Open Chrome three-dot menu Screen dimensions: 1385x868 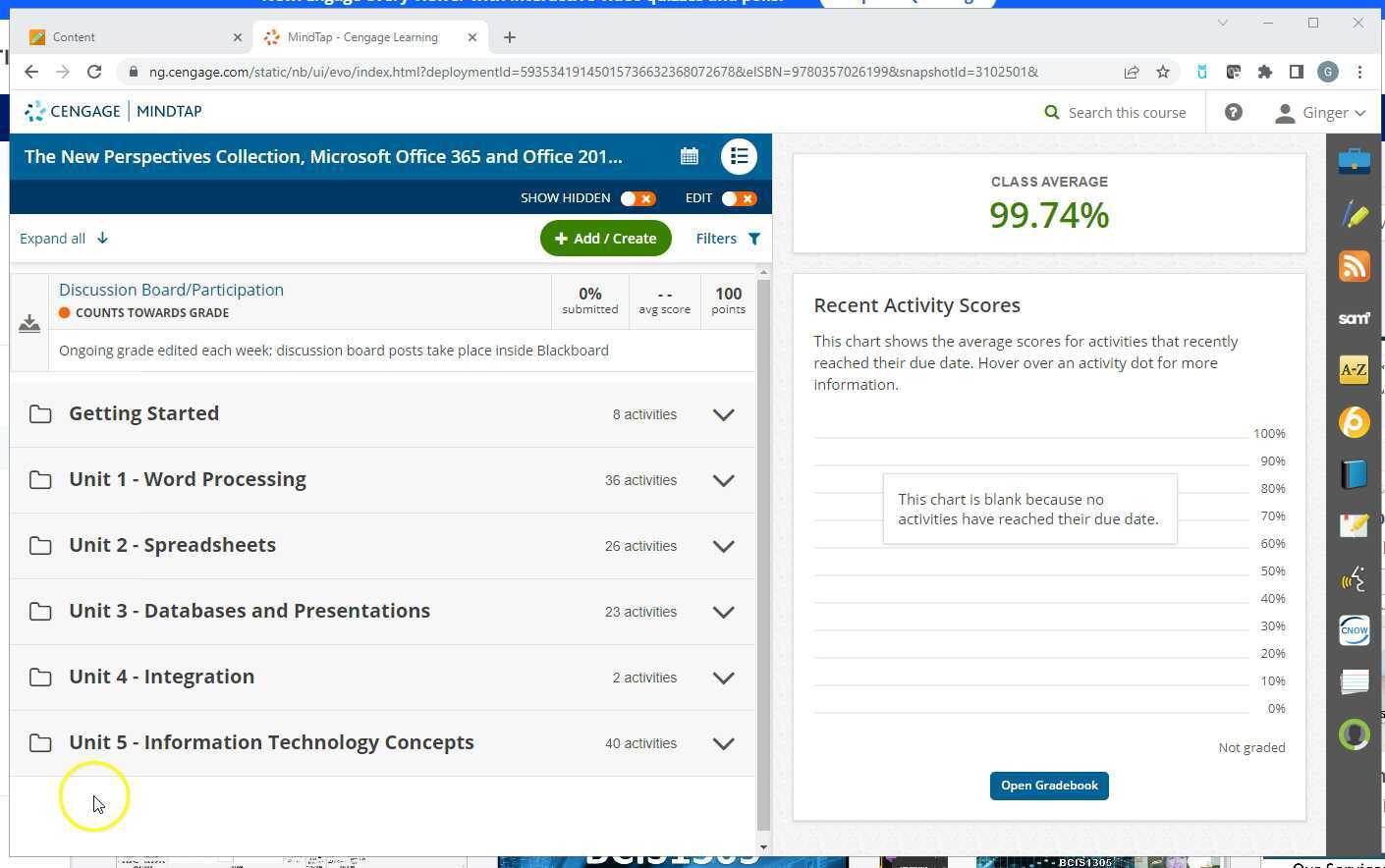(x=1359, y=72)
